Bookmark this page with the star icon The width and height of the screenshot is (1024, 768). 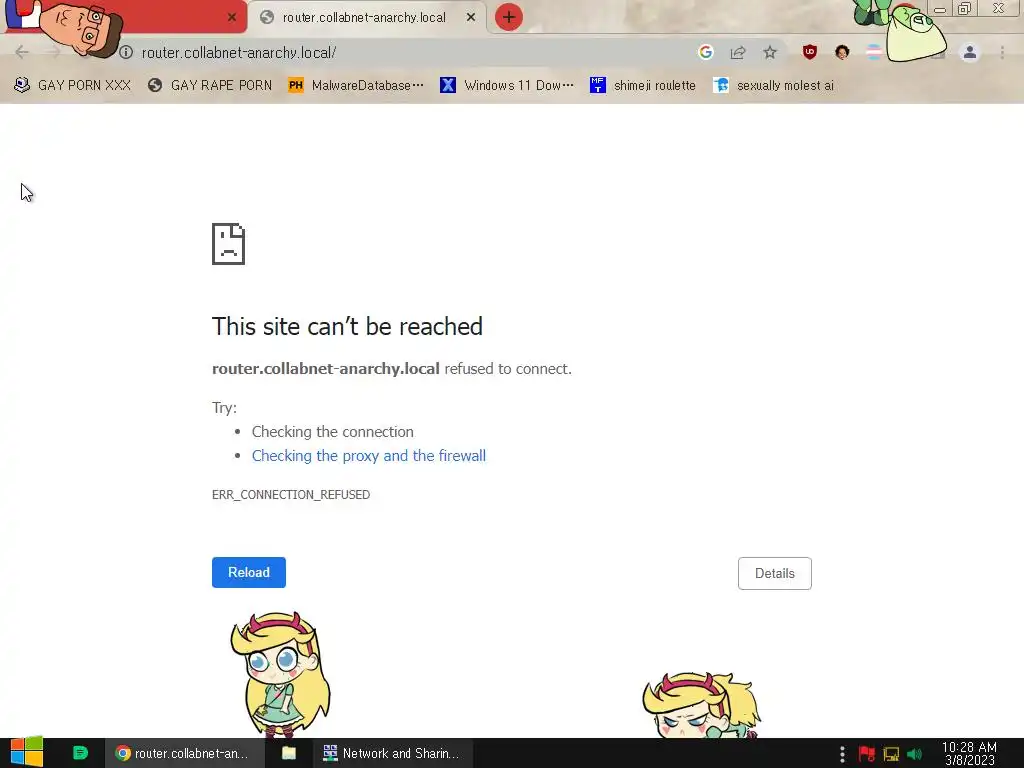point(770,52)
